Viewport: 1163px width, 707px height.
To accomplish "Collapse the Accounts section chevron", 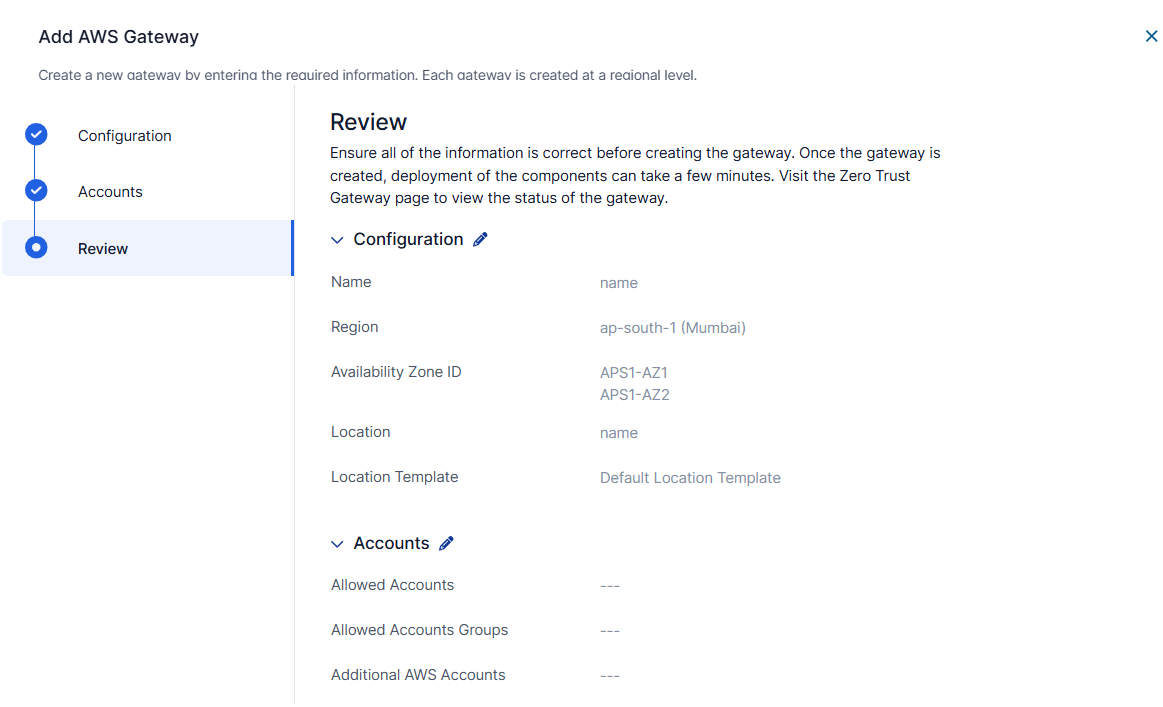I will pyautogui.click(x=337, y=544).
